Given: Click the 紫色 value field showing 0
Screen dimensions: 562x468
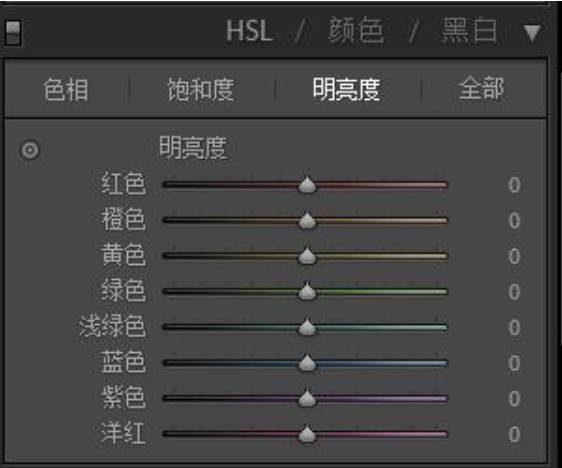Looking at the screenshot, I should (x=514, y=398).
